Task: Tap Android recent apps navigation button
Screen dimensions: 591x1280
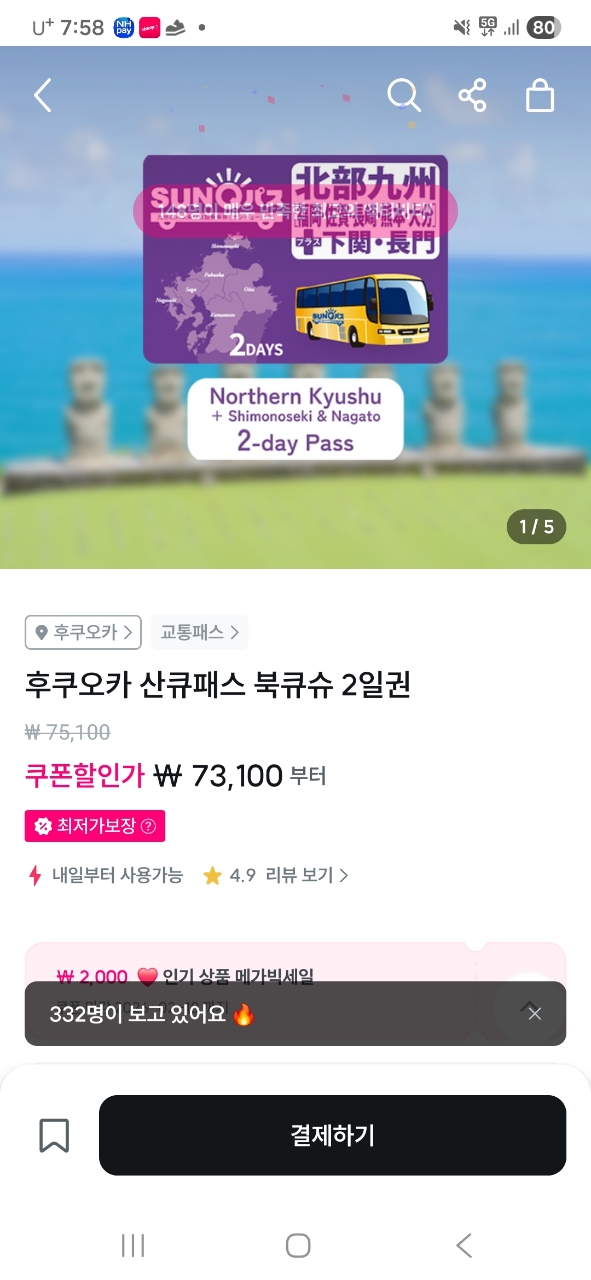Action: pyautogui.click(x=133, y=1245)
